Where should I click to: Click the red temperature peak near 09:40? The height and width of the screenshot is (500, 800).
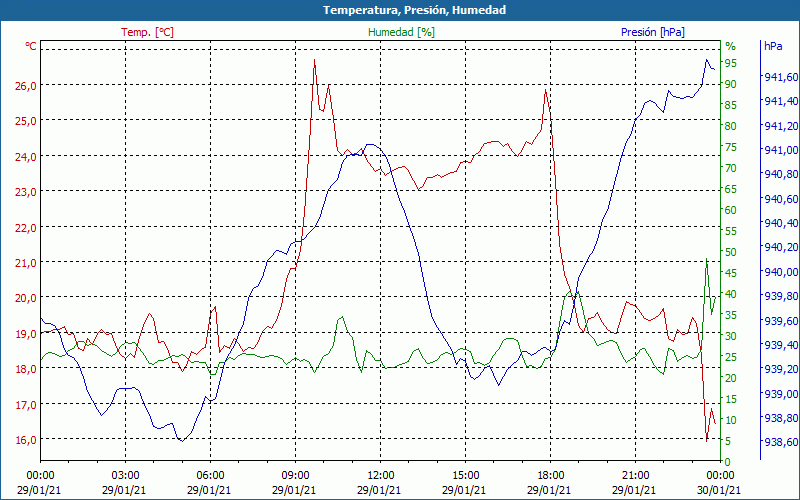314,60
